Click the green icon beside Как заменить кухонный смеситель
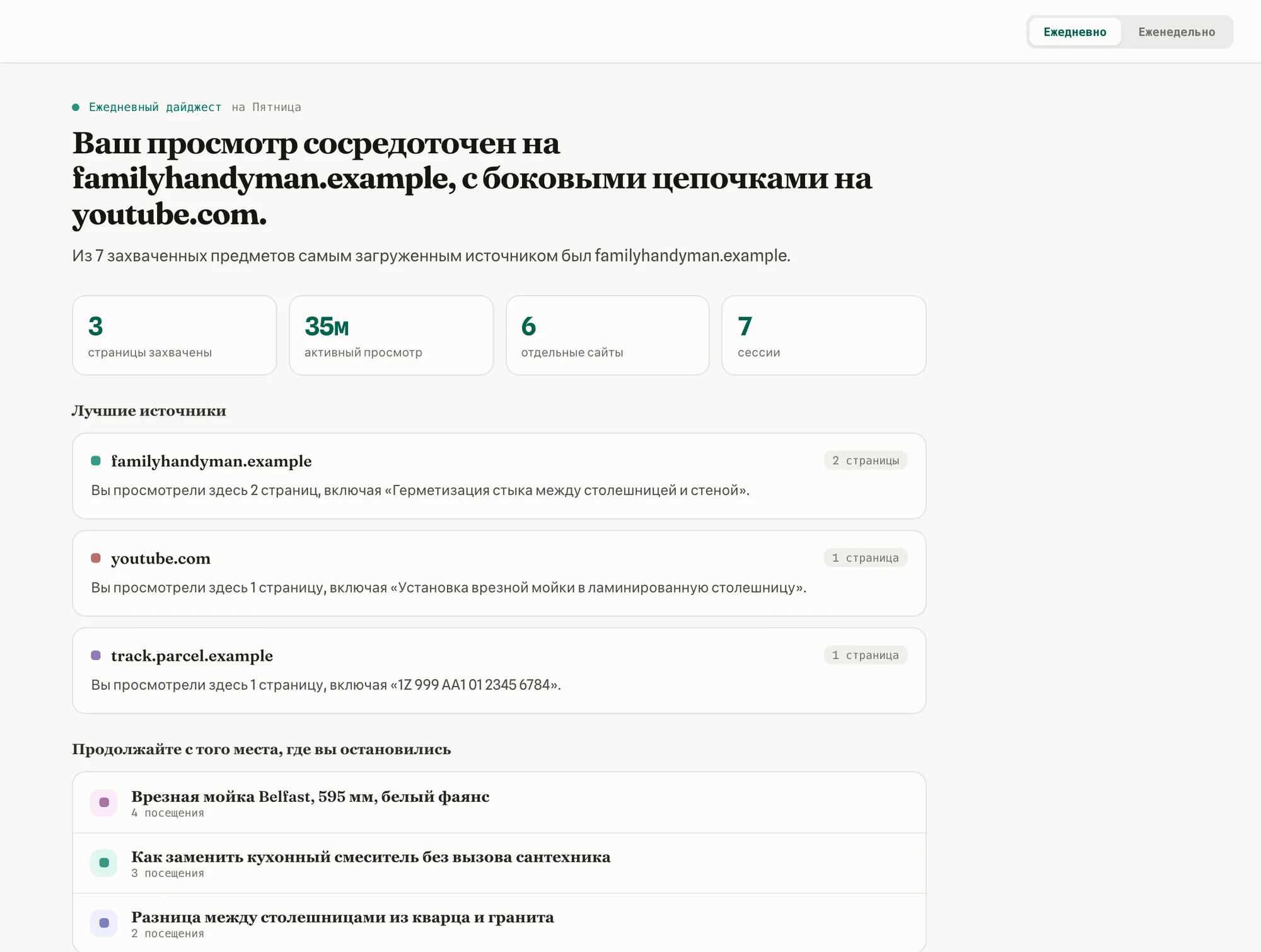1261x952 pixels. tap(104, 863)
